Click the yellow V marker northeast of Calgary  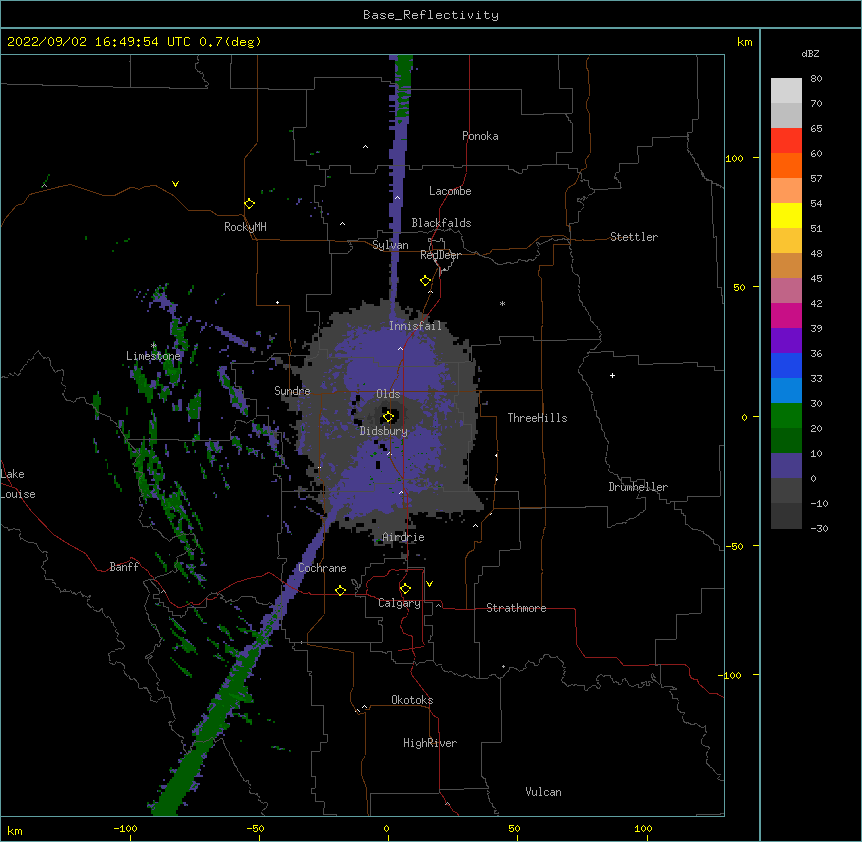point(429,584)
